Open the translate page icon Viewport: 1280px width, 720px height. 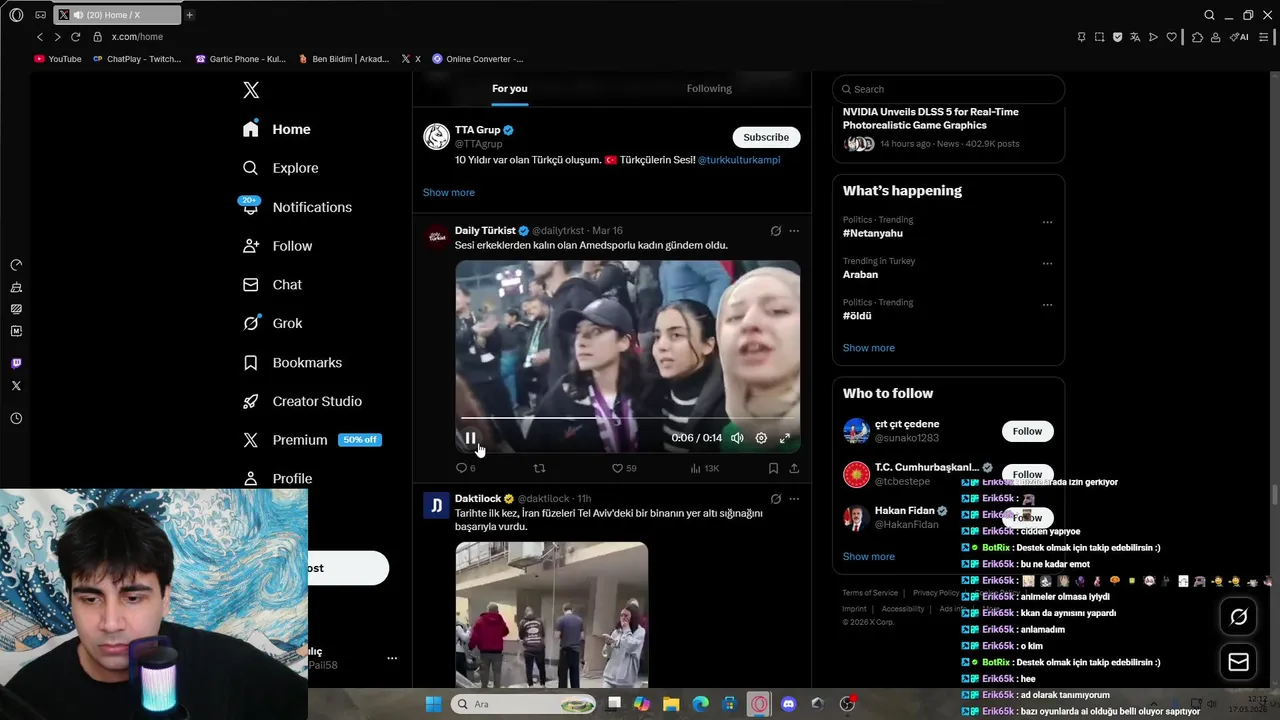point(1135,37)
